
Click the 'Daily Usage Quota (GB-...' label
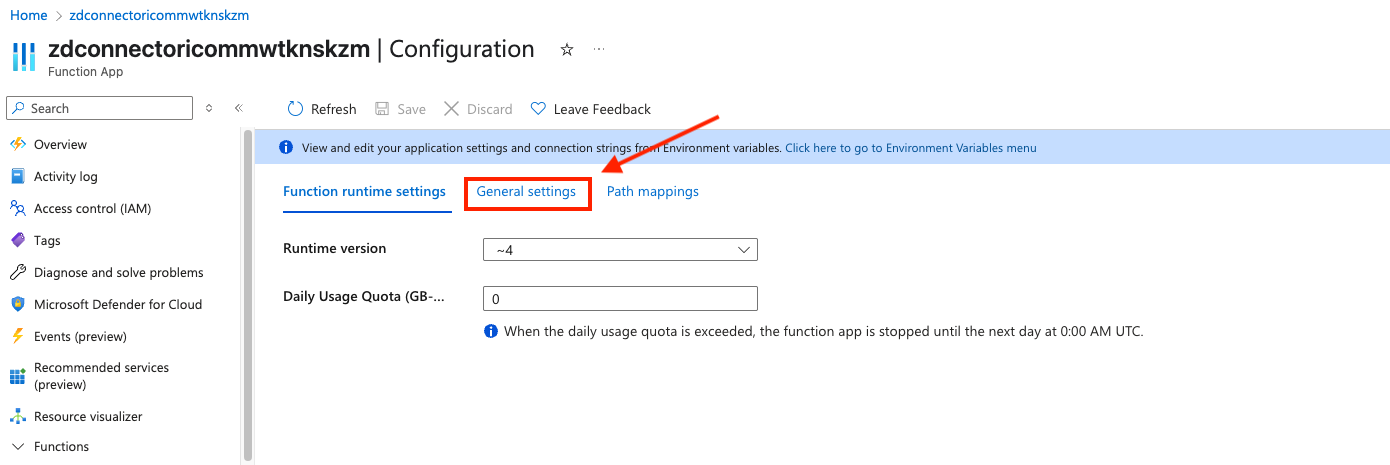363,297
